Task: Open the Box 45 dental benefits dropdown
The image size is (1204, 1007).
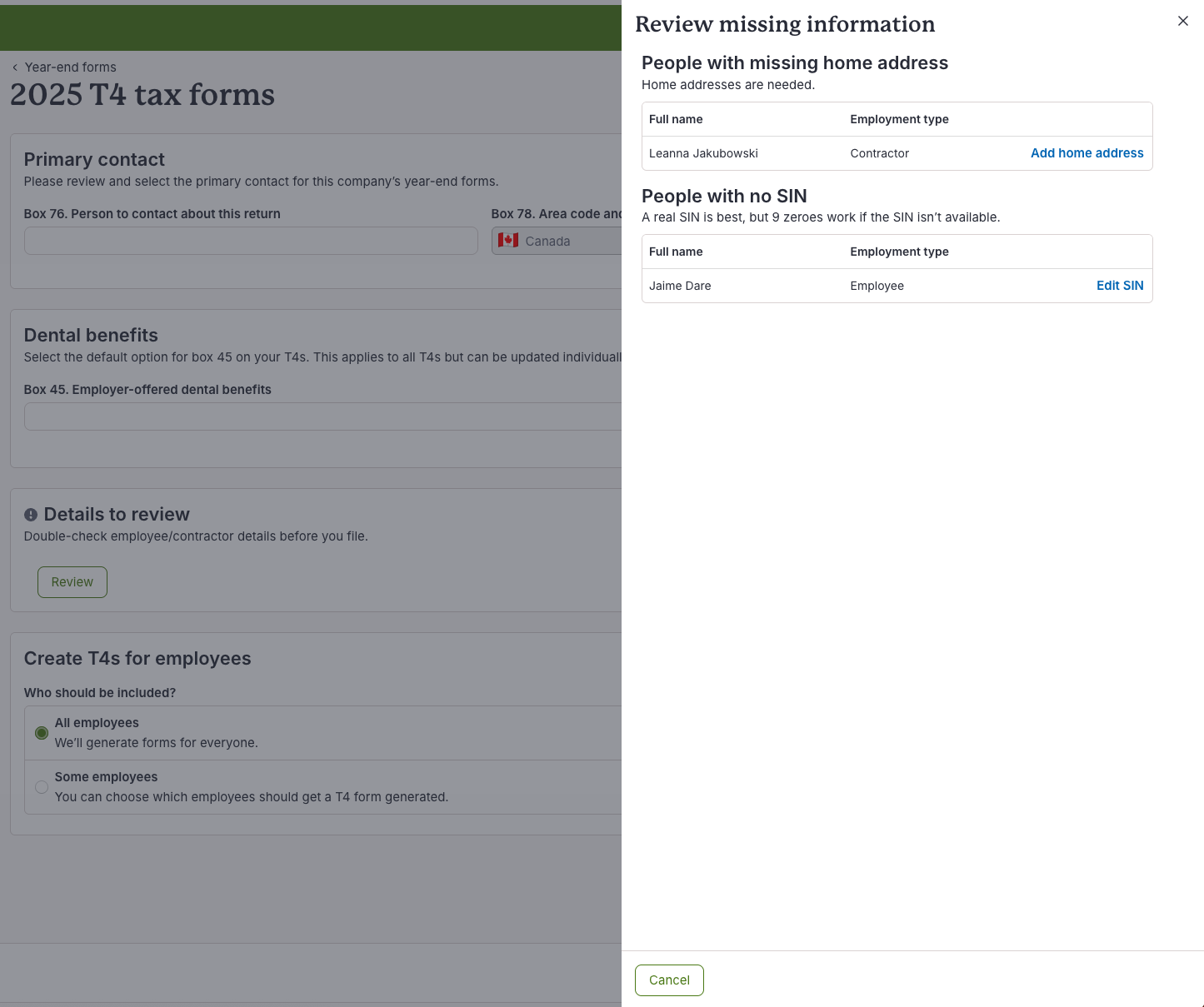Action: [x=322, y=416]
